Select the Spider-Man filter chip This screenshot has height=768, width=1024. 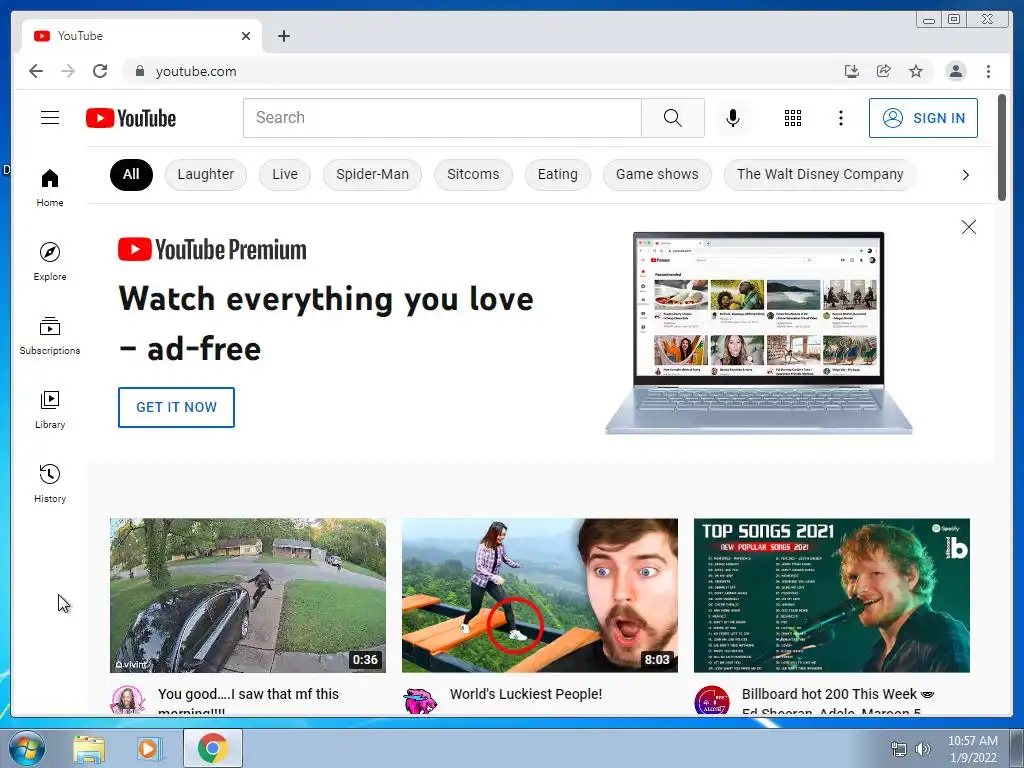tap(372, 174)
